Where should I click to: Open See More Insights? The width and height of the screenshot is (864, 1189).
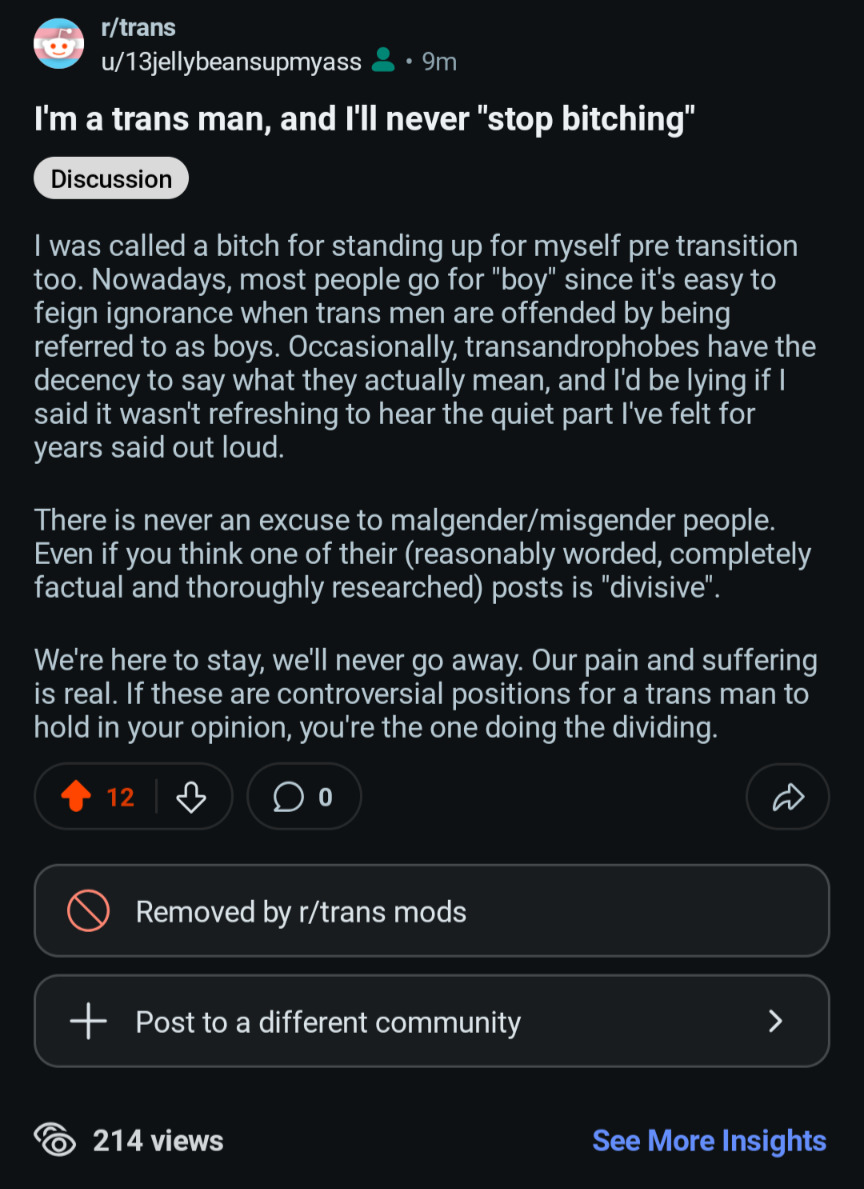point(709,1141)
